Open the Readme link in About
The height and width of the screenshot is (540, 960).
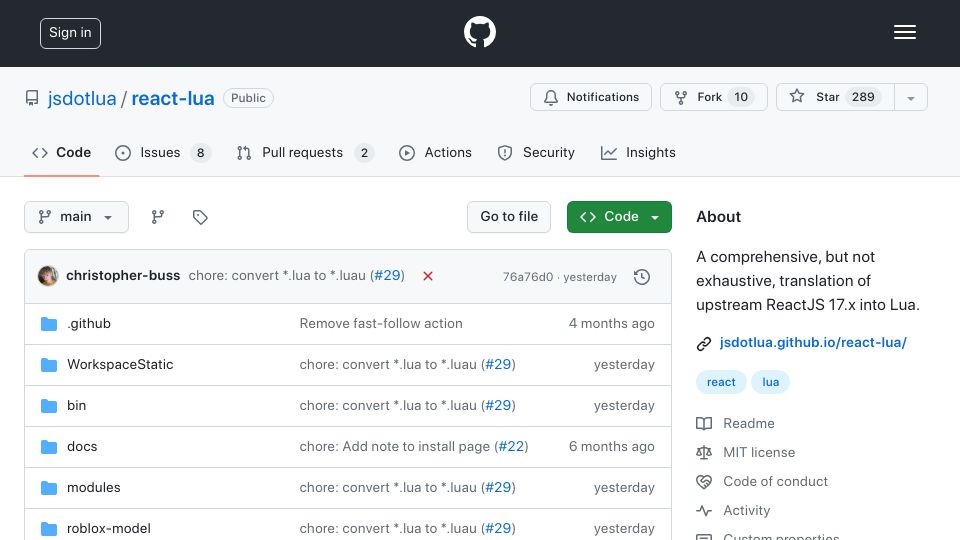click(x=749, y=423)
